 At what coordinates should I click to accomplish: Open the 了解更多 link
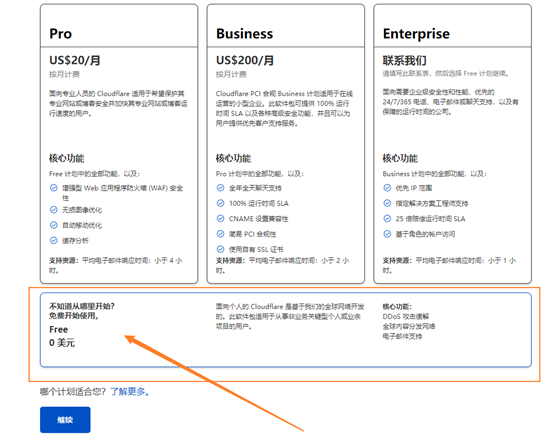click(x=130, y=392)
